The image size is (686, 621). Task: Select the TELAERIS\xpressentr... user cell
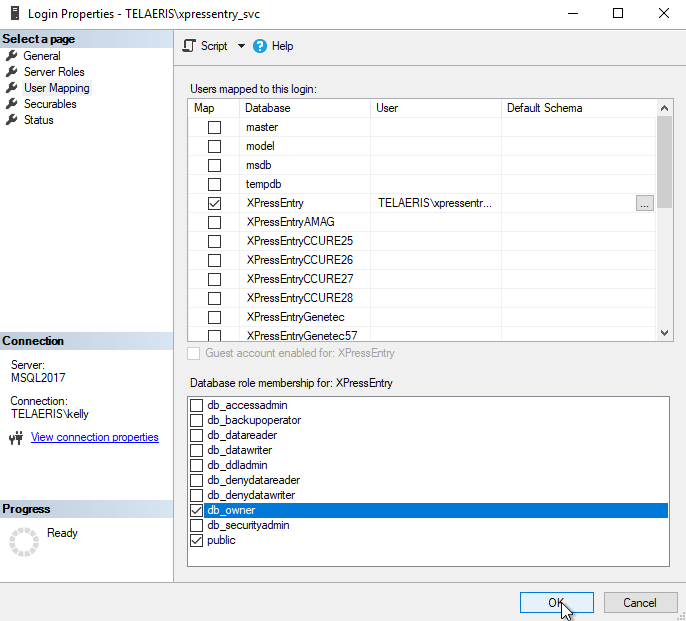(x=436, y=203)
